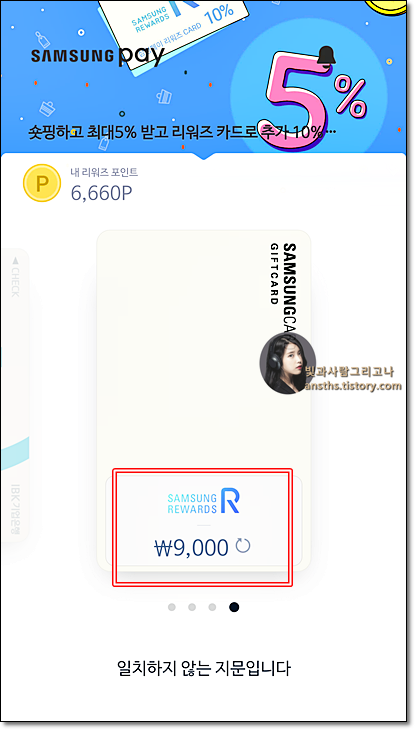Click the small shopping bag icon in banner
The image size is (415, 730).
[x=47, y=108]
